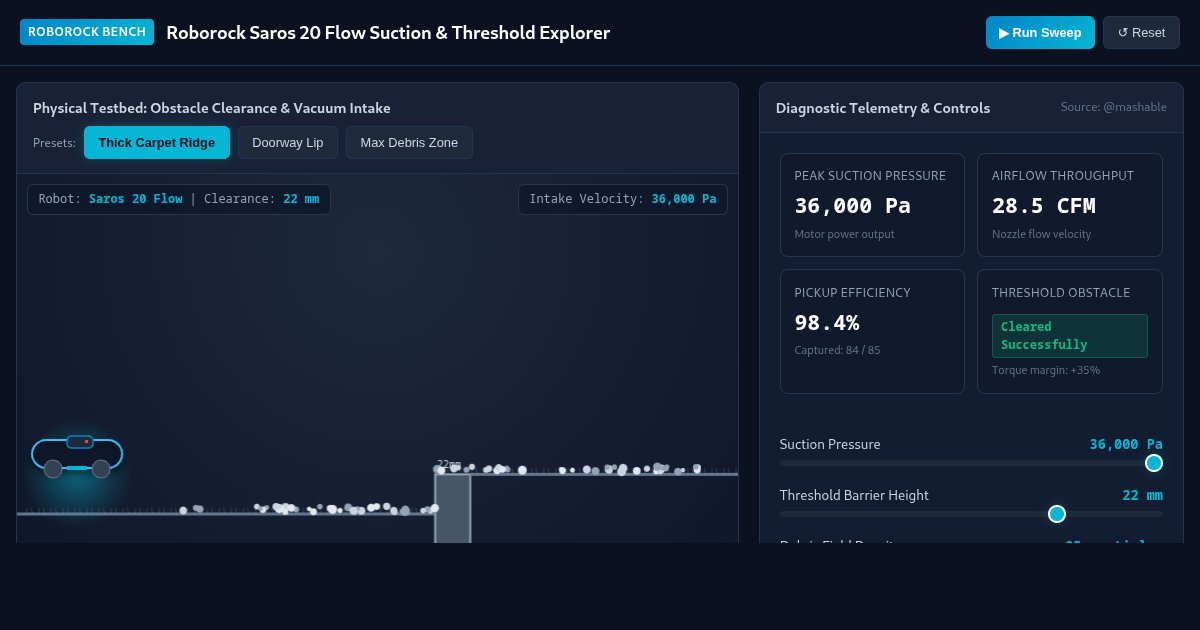Click the Robot Saros 20 Flow clearance readout
The height and width of the screenshot is (630, 1200).
pos(179,199)
